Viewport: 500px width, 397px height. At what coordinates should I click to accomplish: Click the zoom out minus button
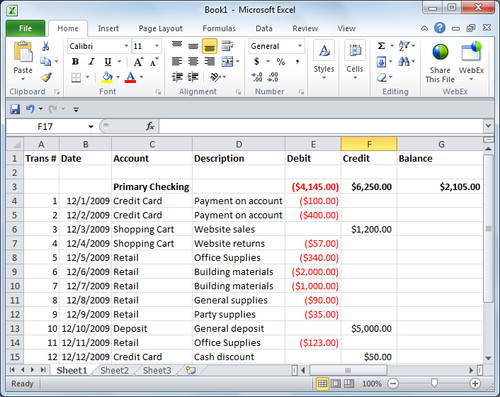click(x=393, y=384)
